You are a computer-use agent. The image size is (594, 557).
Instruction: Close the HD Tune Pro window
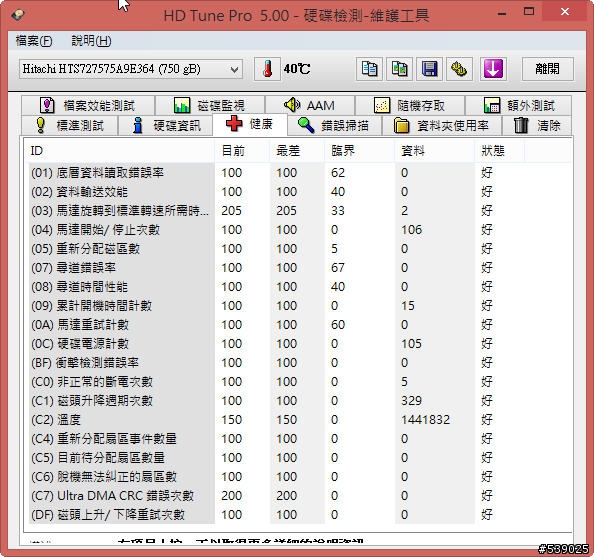565,12
